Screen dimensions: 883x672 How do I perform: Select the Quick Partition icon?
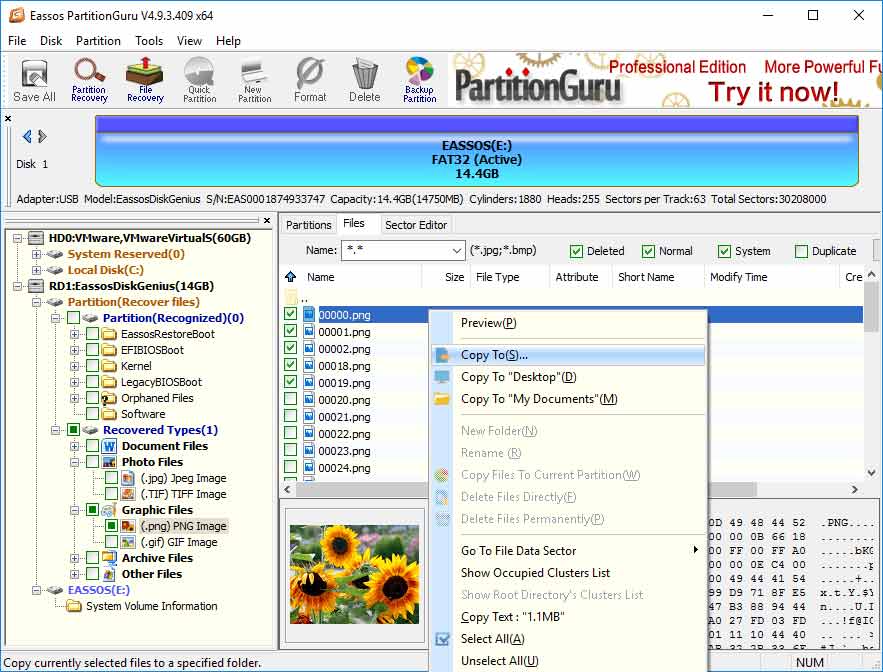199,80
